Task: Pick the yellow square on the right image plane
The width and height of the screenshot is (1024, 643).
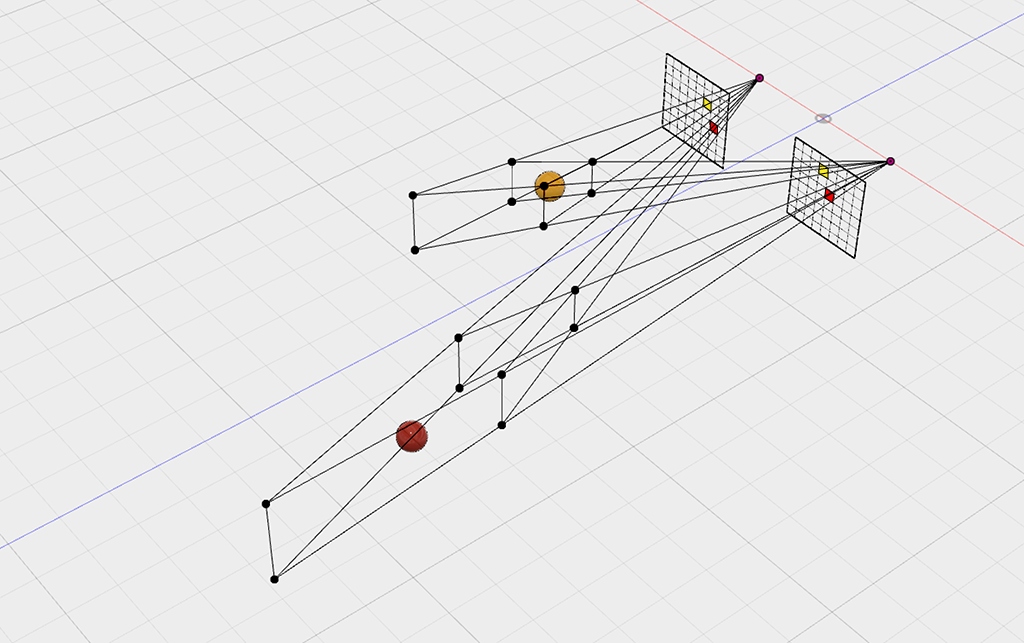Action: (x=824, y=171)
